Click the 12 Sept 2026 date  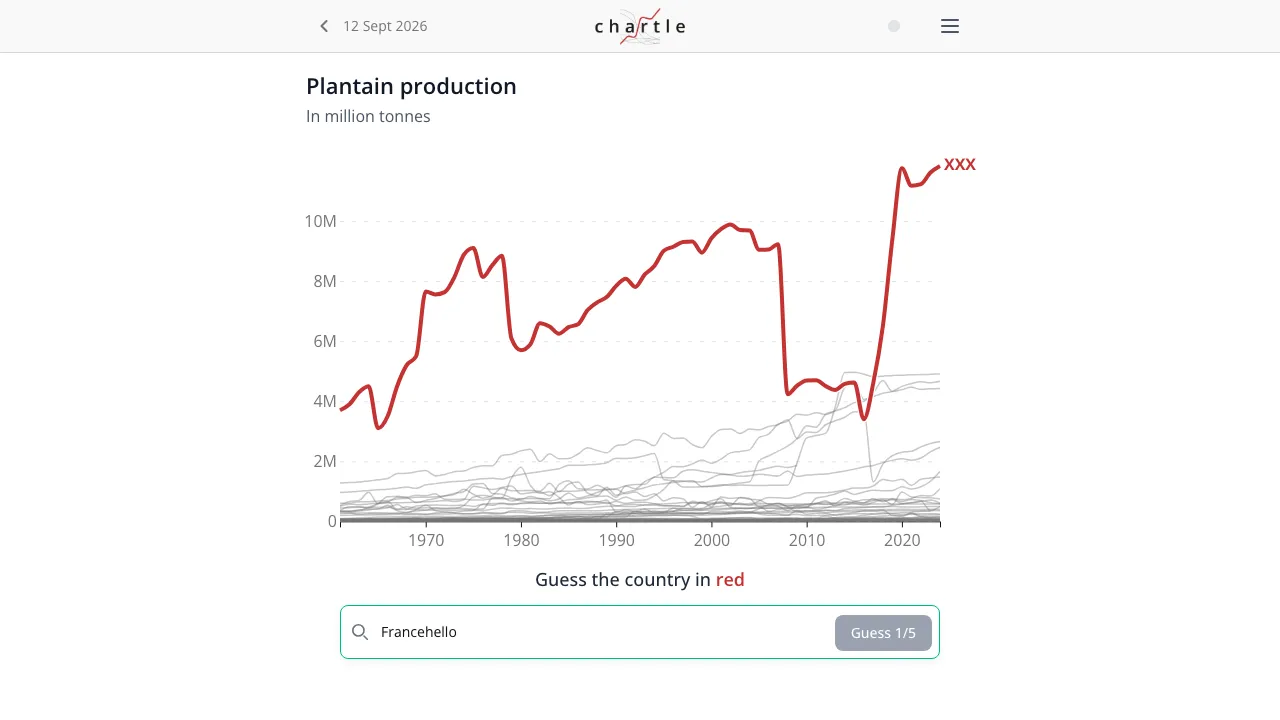tap(385, 26)
